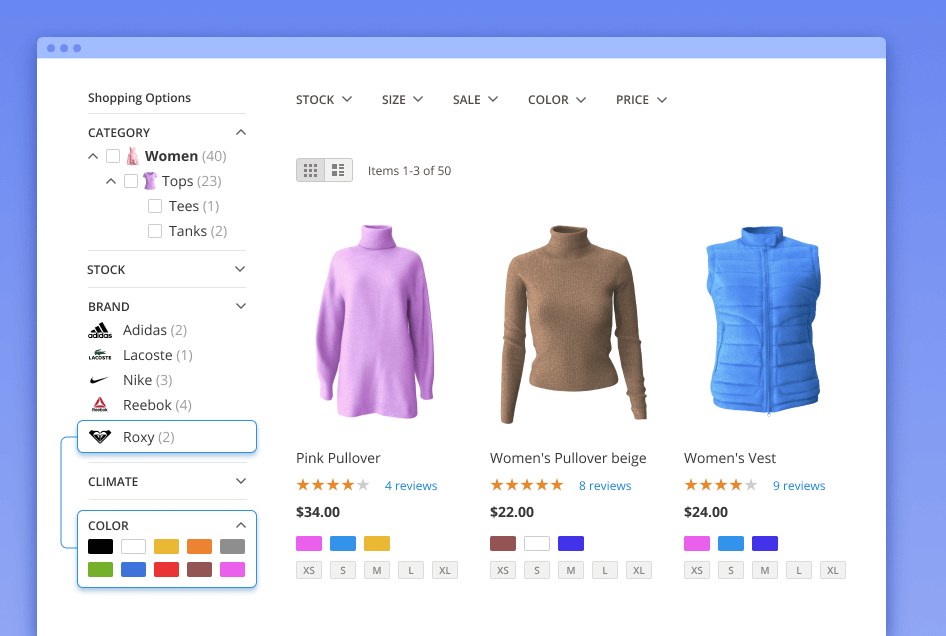Pick the green swatch in COLOR filter
The image size is (946, 636).
coord(100,569)
